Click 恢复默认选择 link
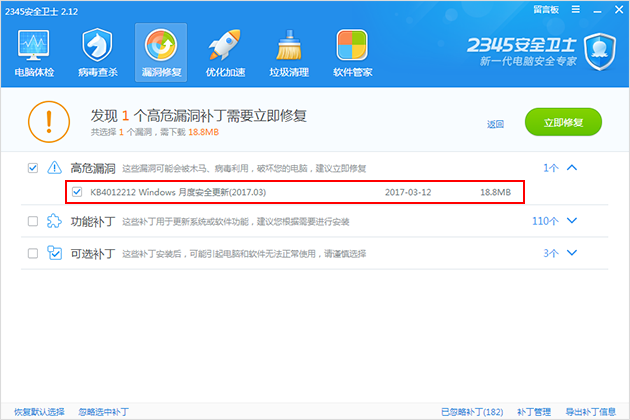Screen dimensions: 630x420 (x=39, y=412)
